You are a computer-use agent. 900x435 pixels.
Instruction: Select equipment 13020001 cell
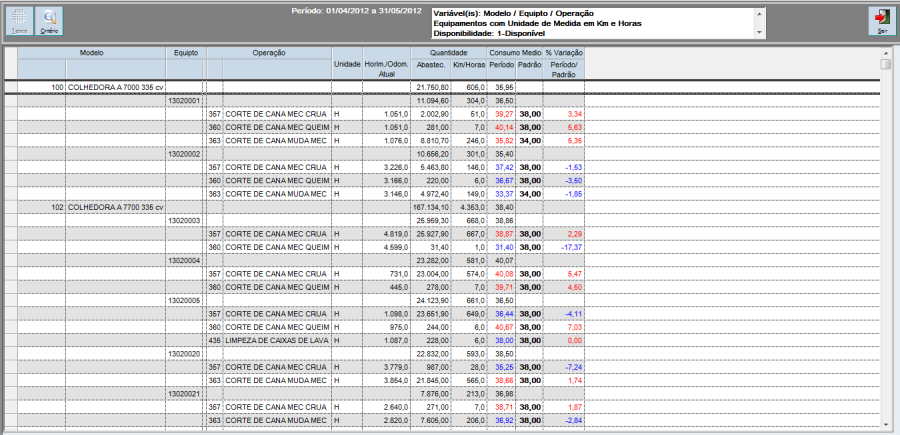pyautogui.click(x=184, y=100)
